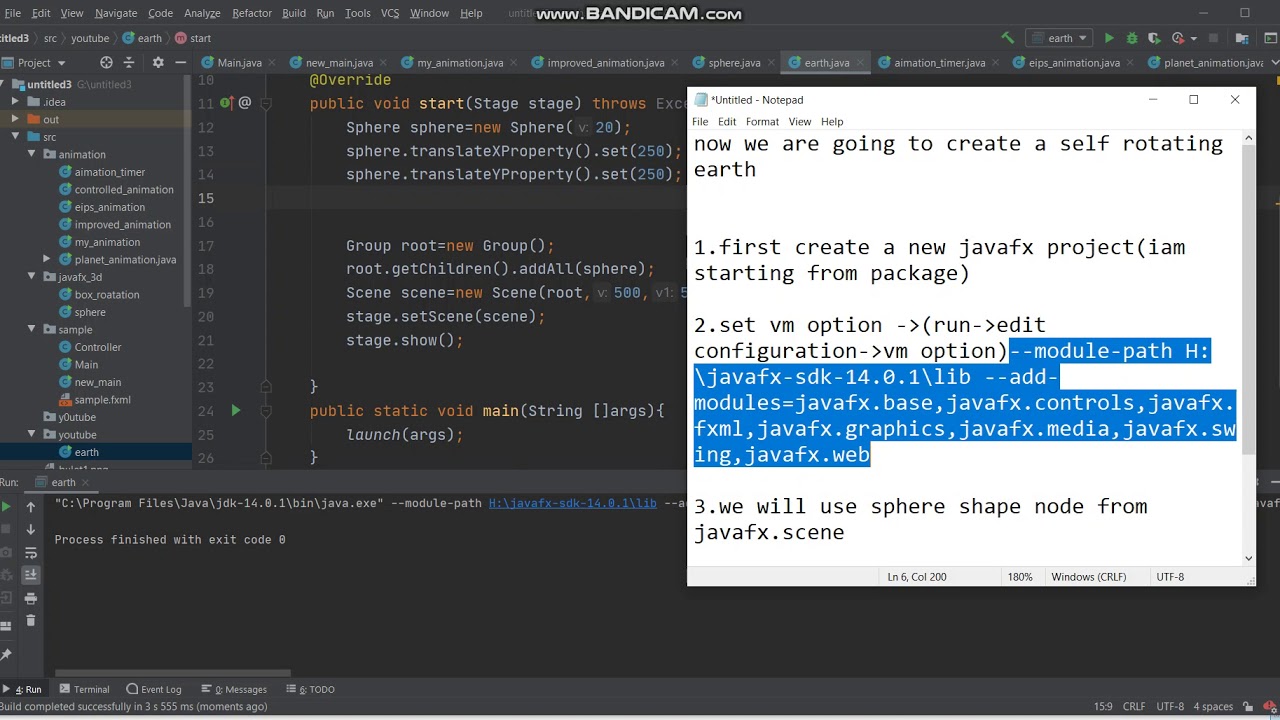Open the Event Log tool window
This screenshot has height=720, width=1280.
(x=154, y=689)
